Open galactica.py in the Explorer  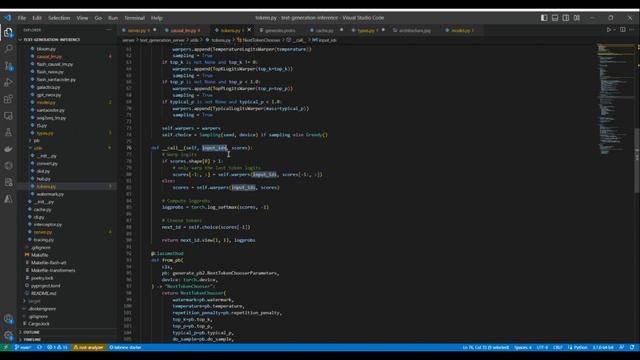pyautogui.click(x=48, y=87)
